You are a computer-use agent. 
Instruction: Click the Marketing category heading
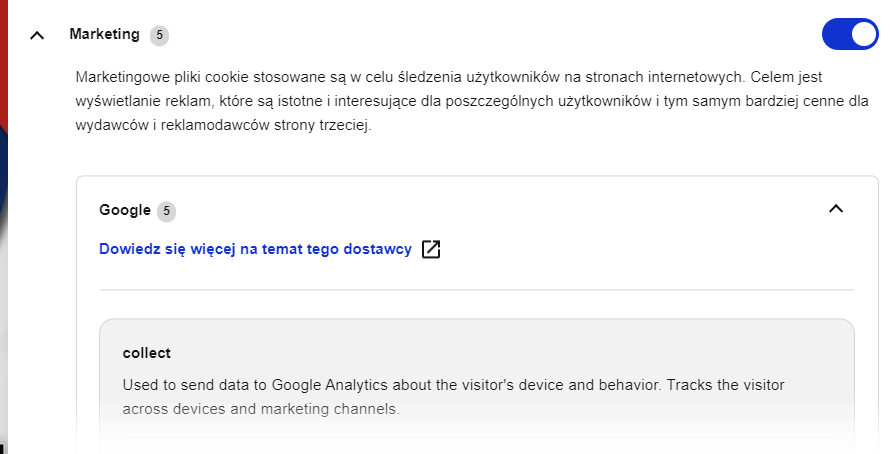click(x=104, y=34)
